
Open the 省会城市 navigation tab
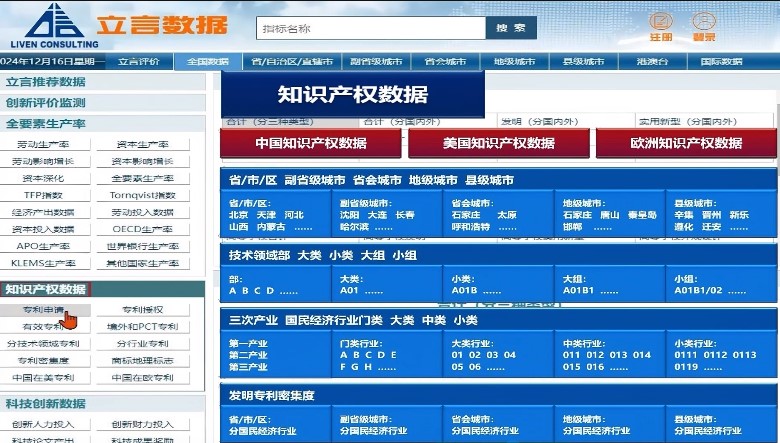[445, 62]
